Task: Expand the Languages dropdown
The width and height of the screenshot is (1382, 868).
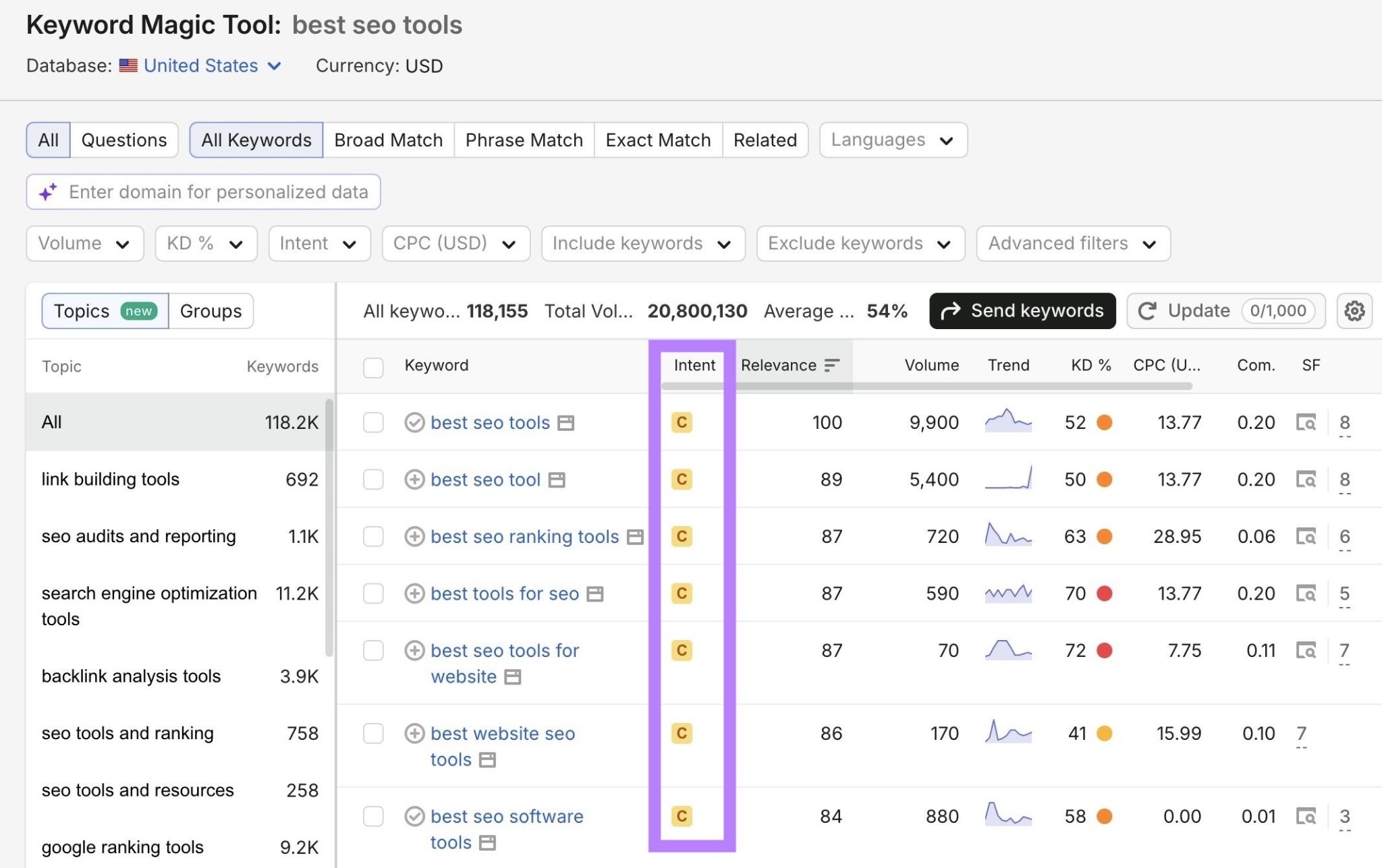Action: pyautogui.click(x=893, y=140)
